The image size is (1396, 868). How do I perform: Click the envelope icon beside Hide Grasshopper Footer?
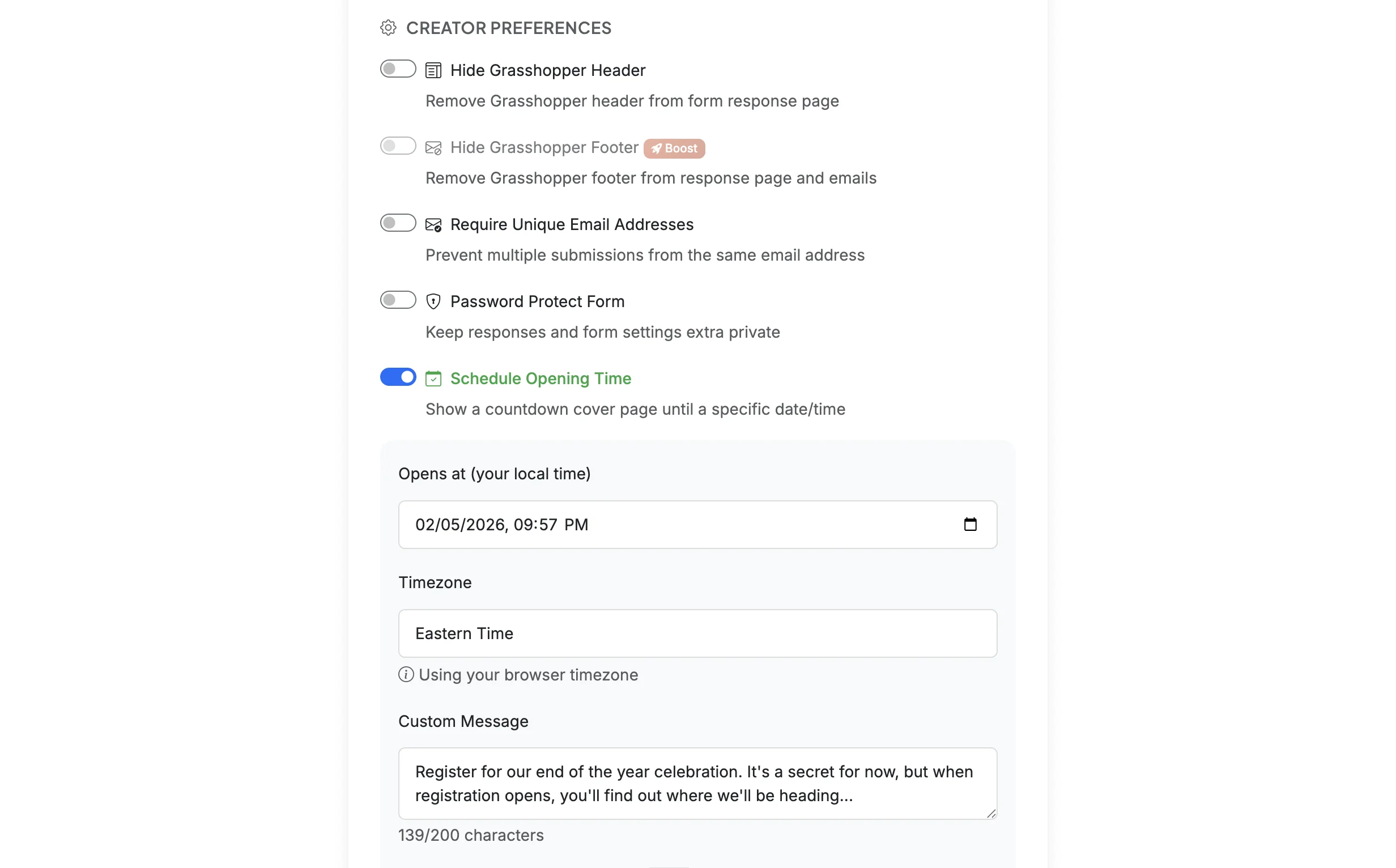click(433, 147)
